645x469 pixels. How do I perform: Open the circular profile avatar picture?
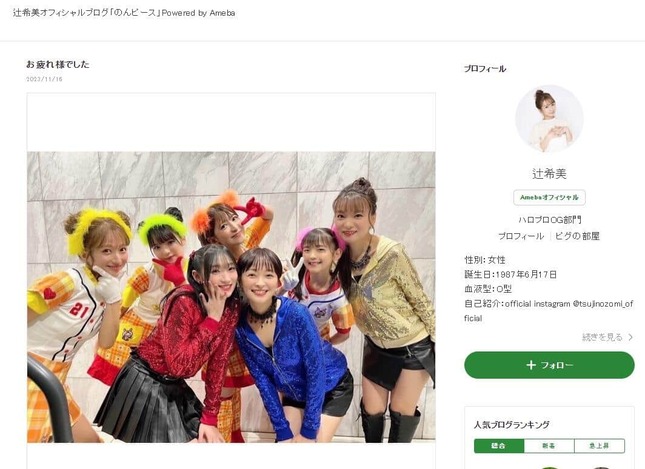(549, 119)
